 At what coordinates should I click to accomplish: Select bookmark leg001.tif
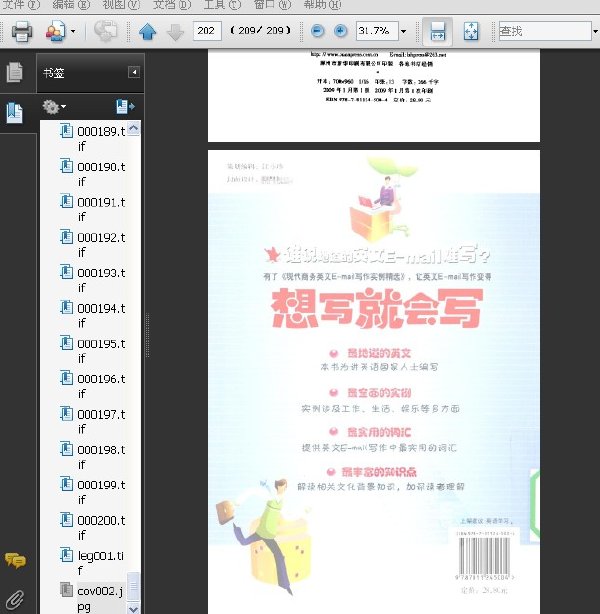click(x=101, y=563)
